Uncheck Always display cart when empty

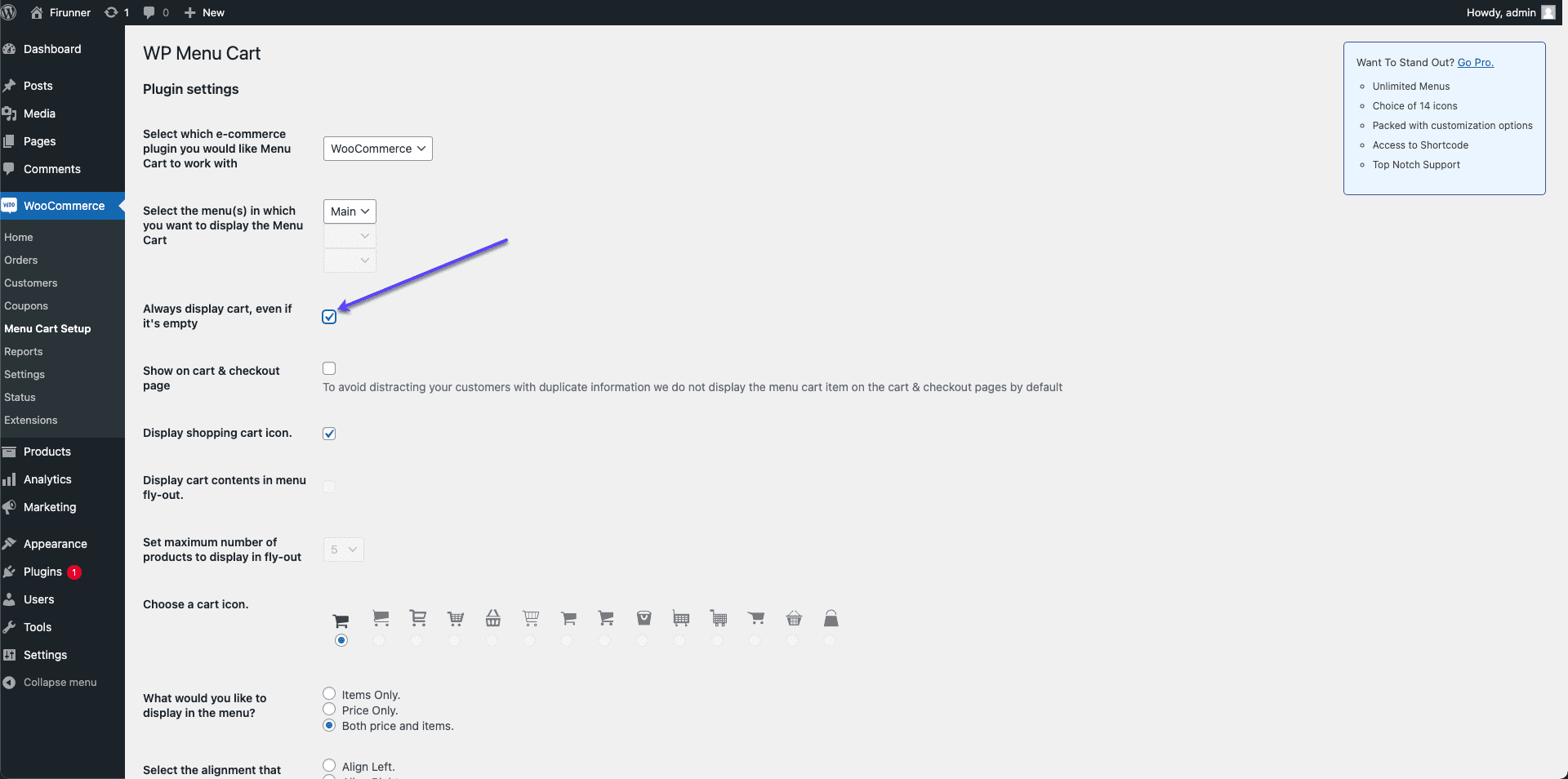coord(329,317)
